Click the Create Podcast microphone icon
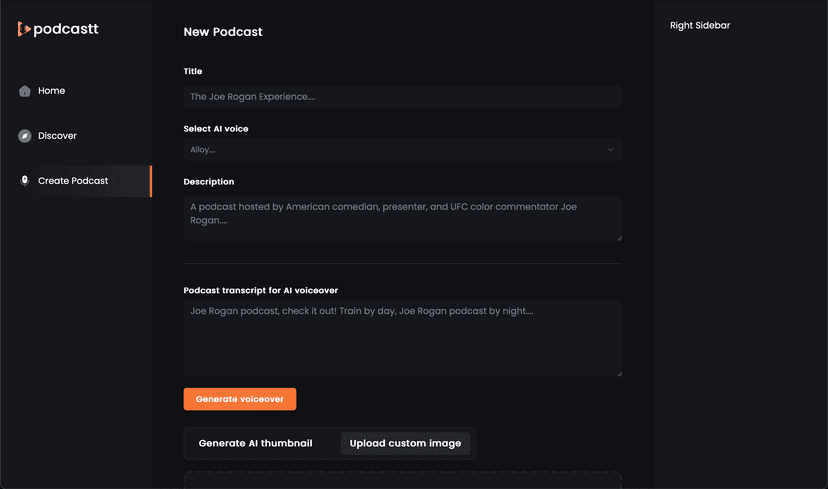The height and width of the screenshot is (489, 828). 25,181
